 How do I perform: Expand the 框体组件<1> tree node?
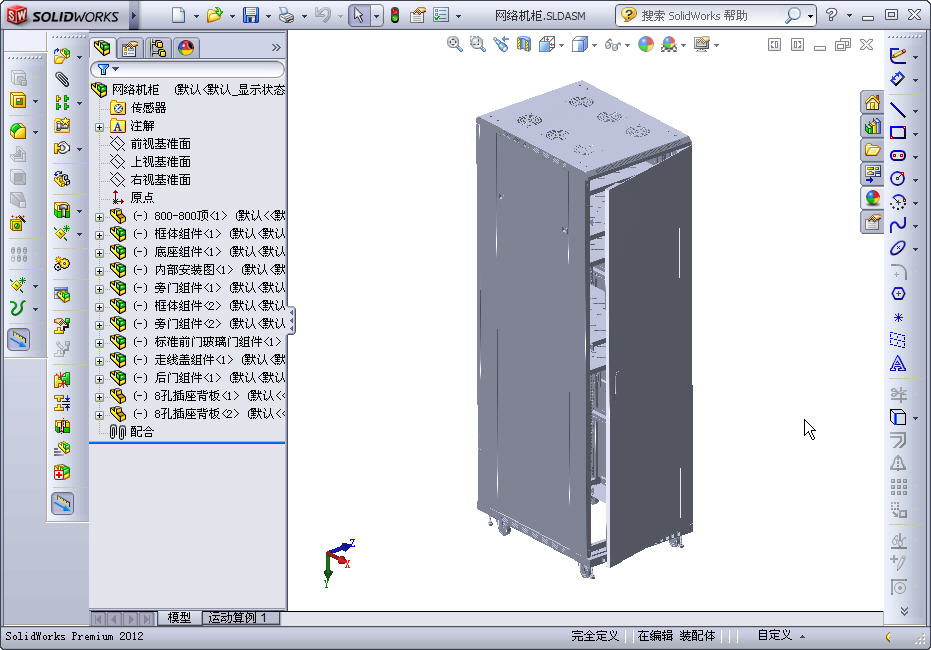[100, 235]
